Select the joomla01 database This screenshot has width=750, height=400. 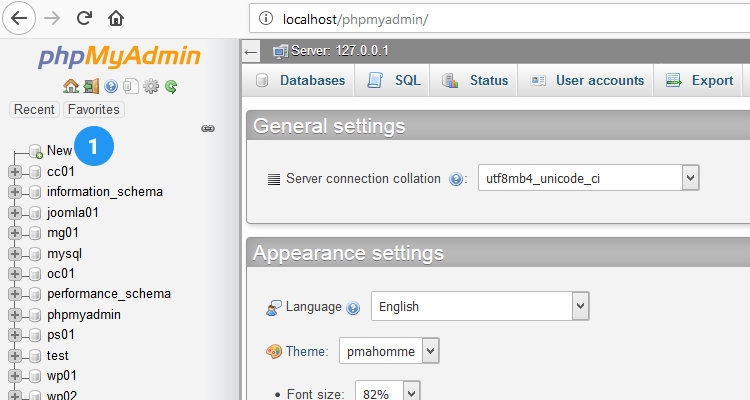pos(73,212)
